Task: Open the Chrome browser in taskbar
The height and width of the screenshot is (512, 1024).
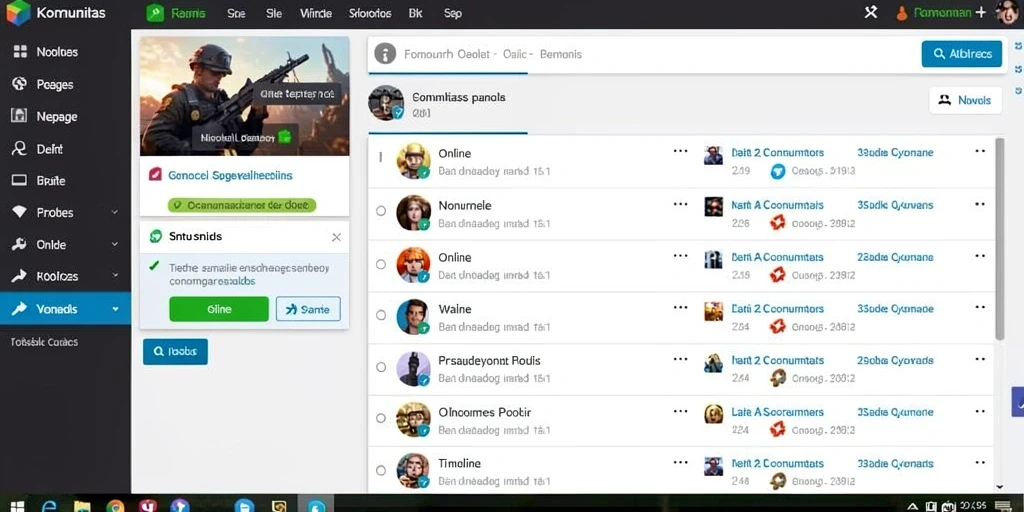Action: [116, 505]
